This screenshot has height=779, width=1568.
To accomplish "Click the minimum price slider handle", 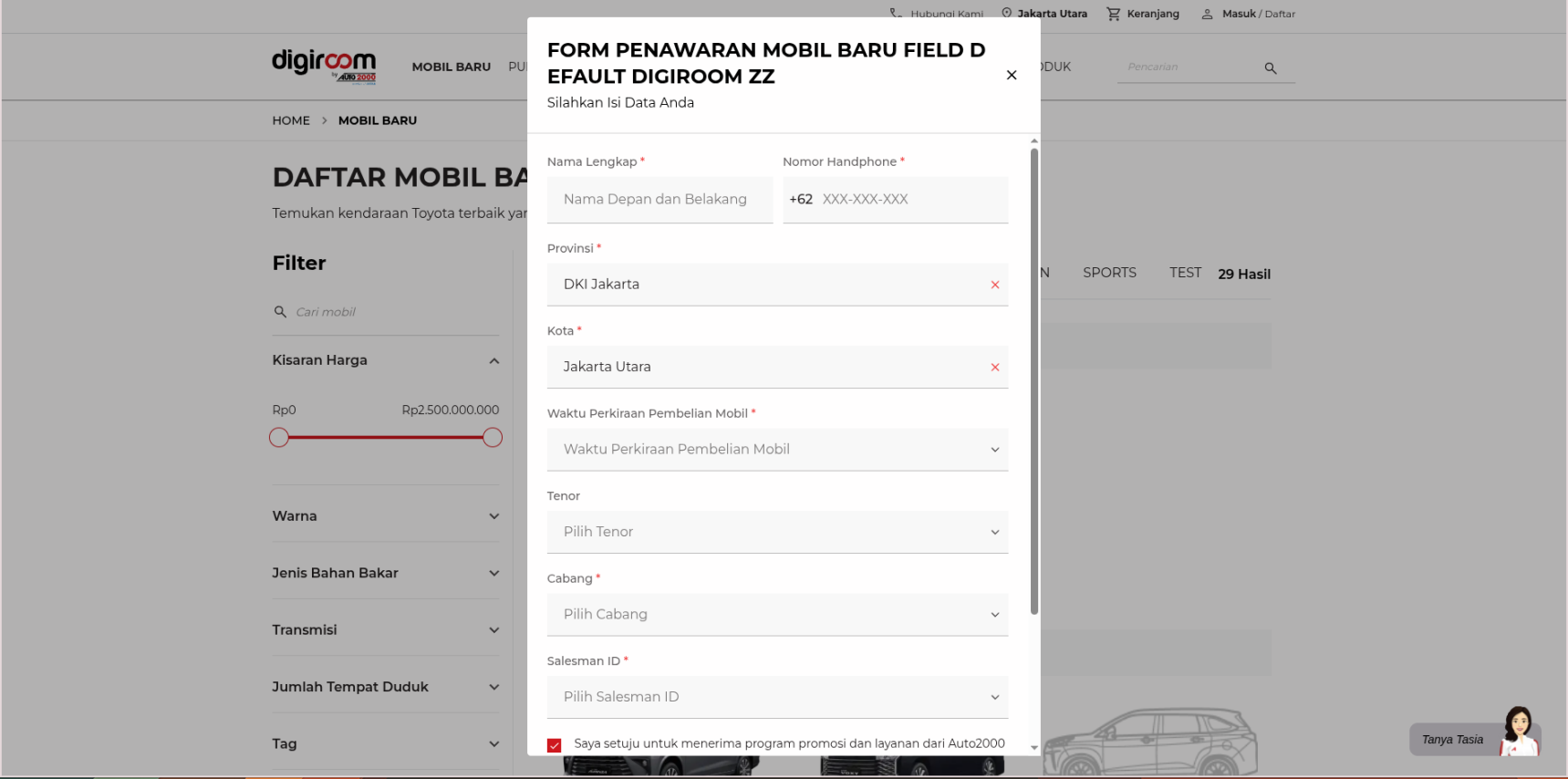I will (x=279, y=438).
